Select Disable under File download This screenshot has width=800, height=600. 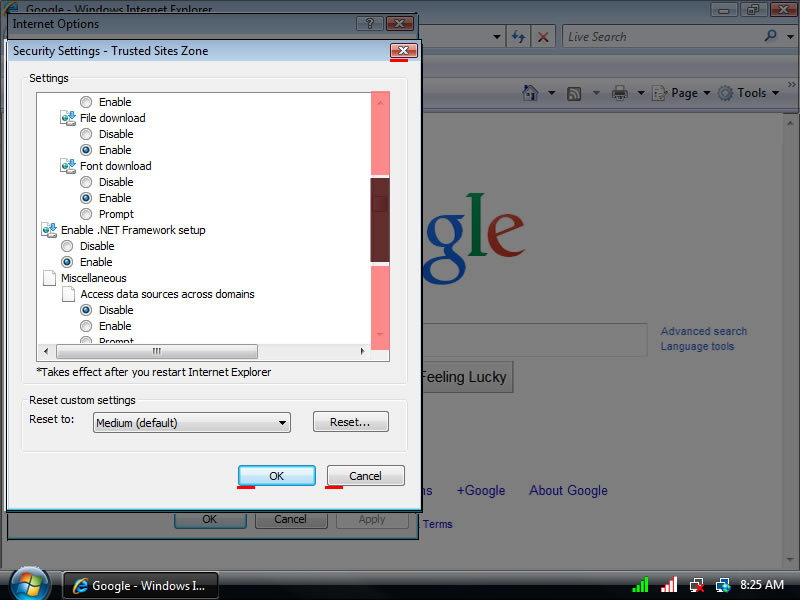[86, 134]
